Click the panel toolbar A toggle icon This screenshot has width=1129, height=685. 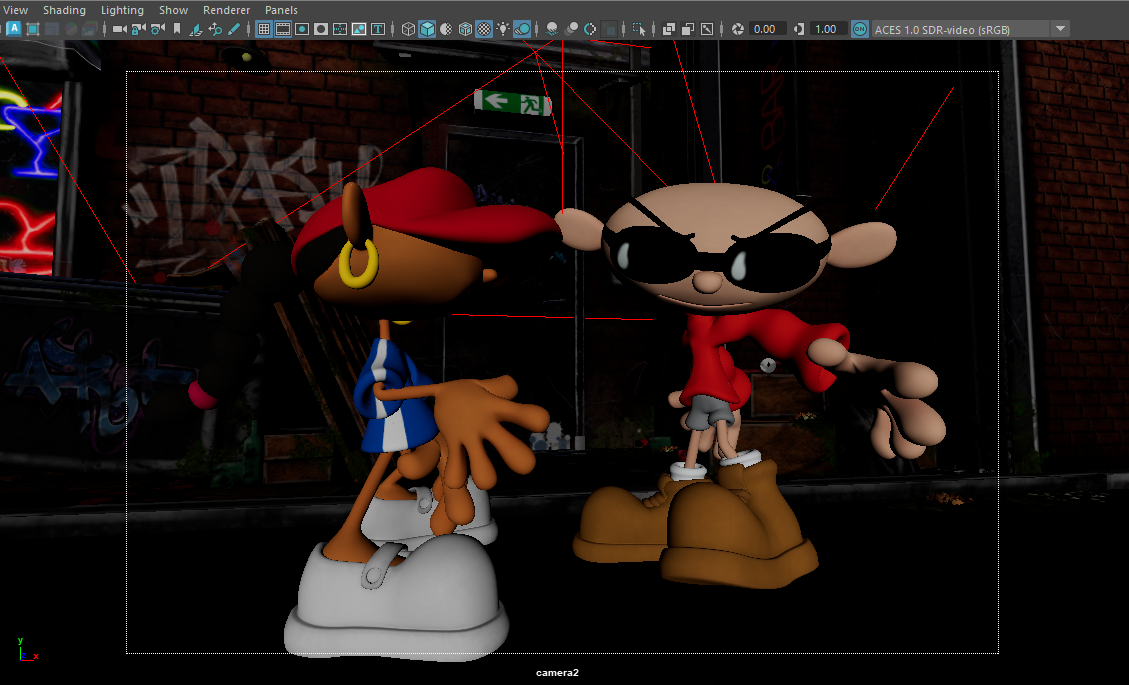(14, 29)
